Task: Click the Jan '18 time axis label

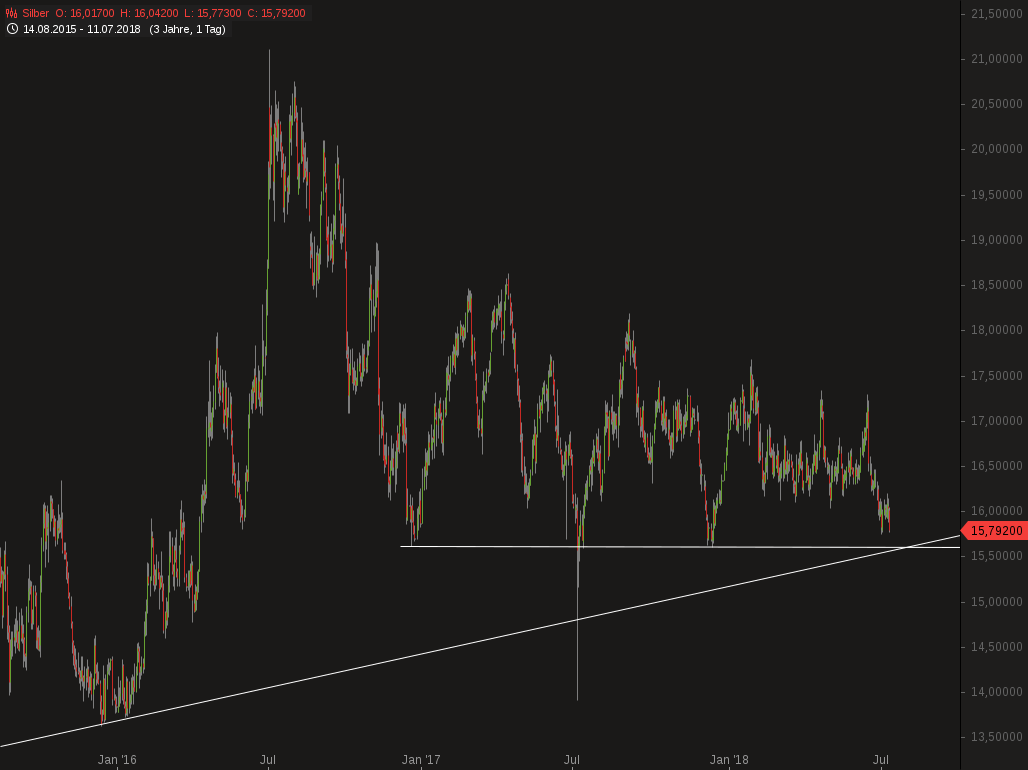Action: tap(729, 760)
